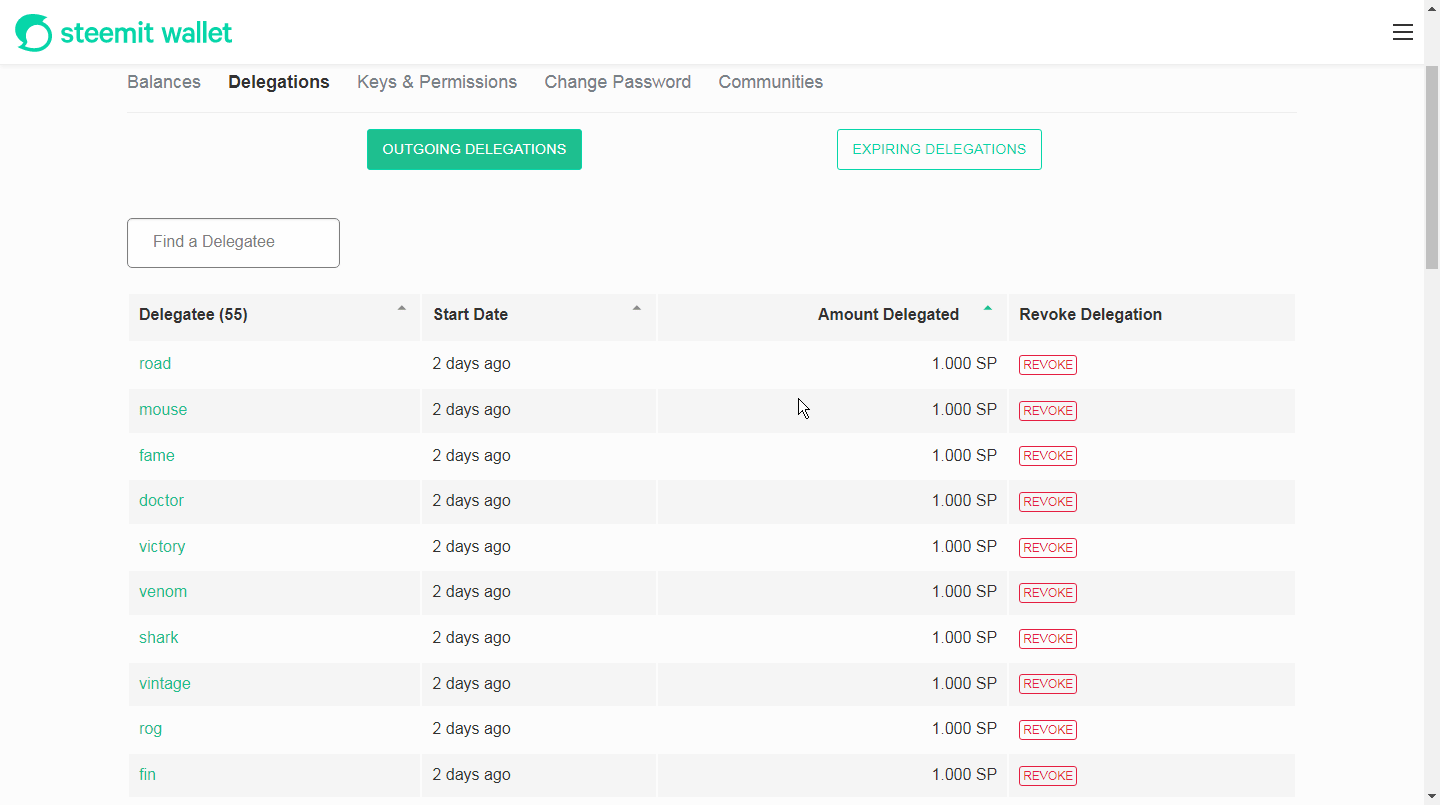Open the Communities tab
1440x805 pixels.
click(770, 82)
